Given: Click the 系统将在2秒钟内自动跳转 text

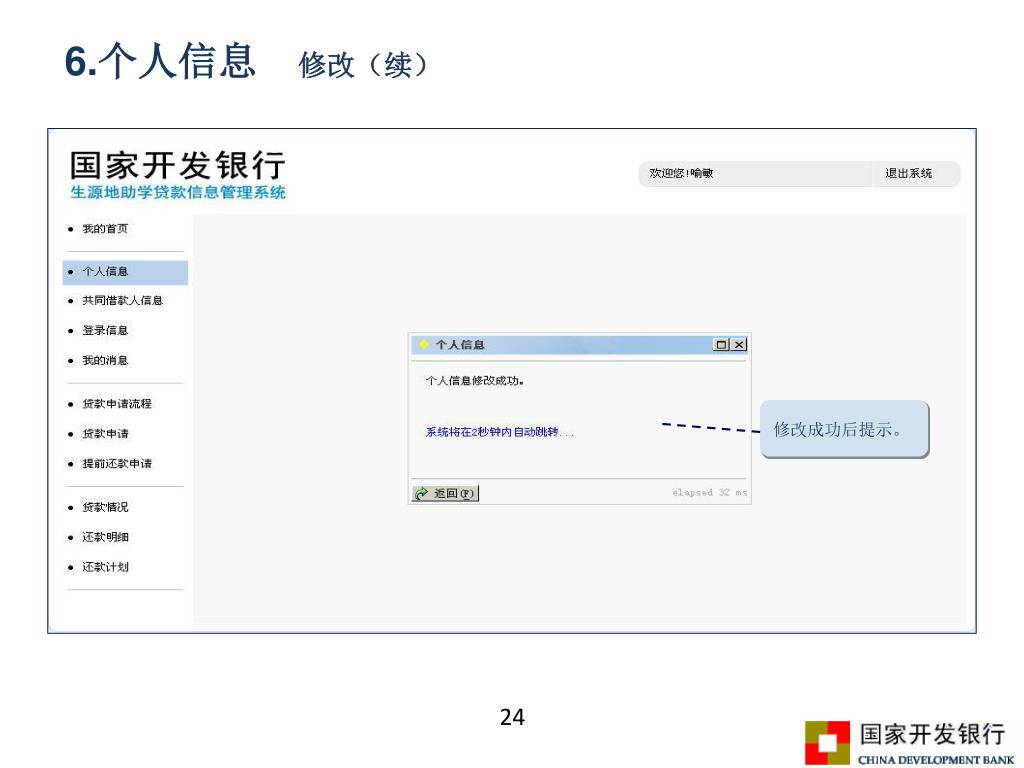Looking at the screenshot, I should [500, 432].
